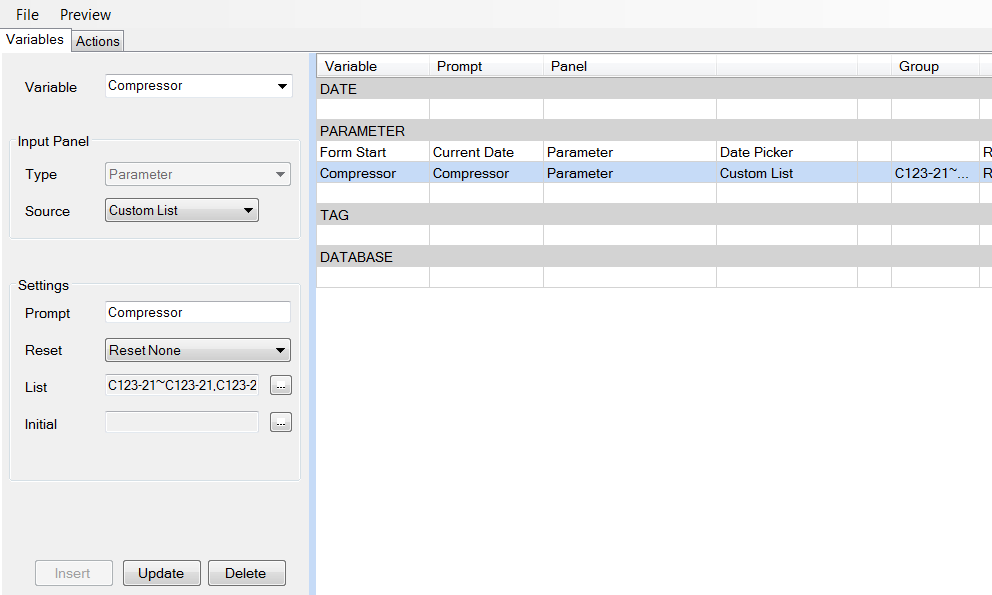
Task: Open the File menu
Action: click(x=27, y=15)
